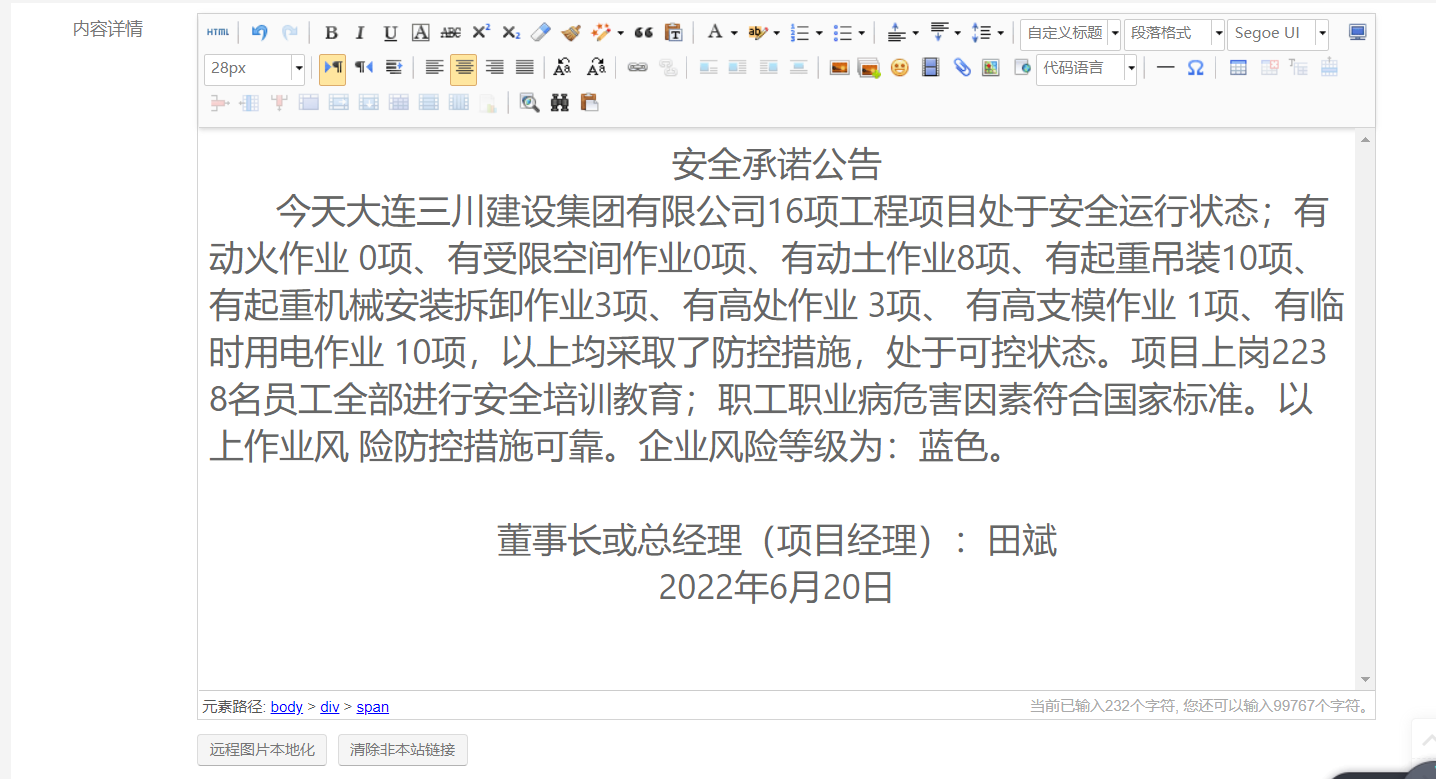The width and height of the screenshot is (1436, 779).
Task: Insert a video
Action: pos(931,68)
